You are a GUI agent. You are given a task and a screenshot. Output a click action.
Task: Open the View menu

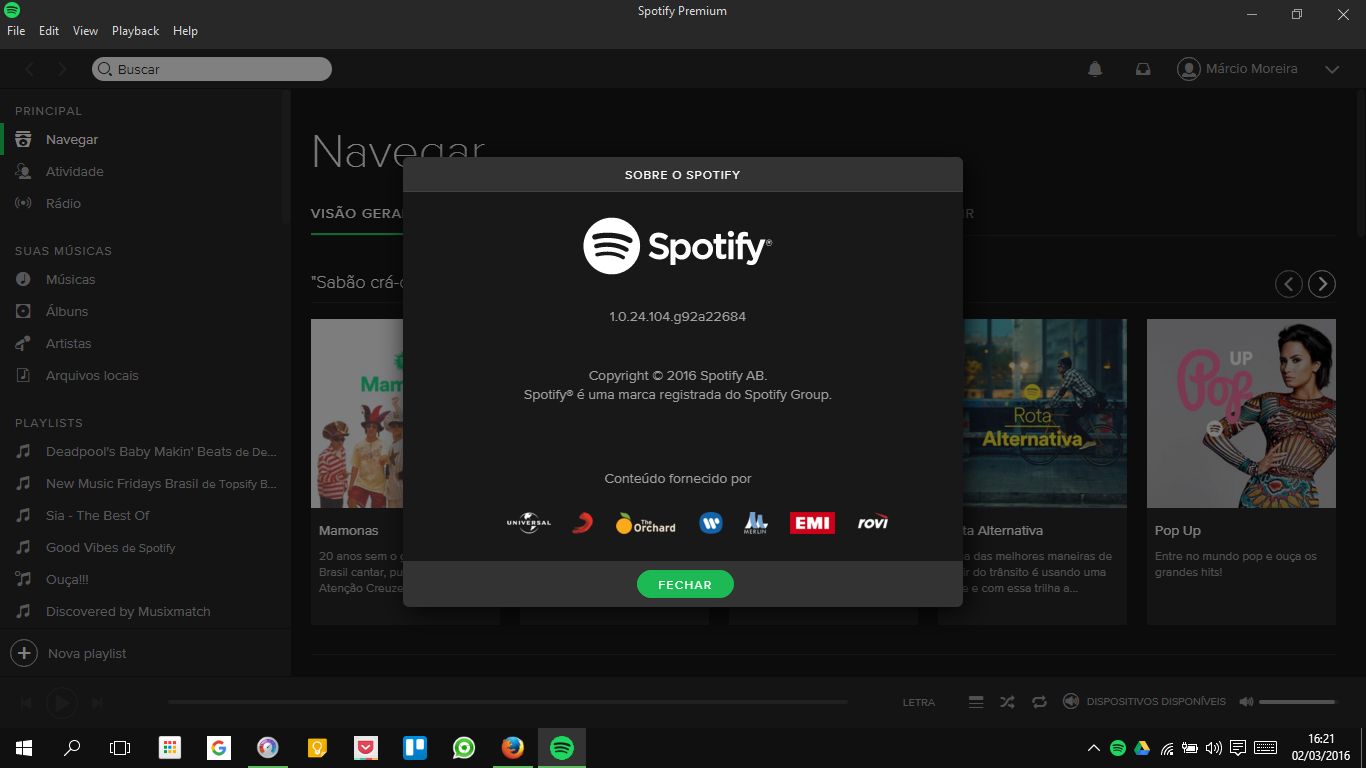[85, 31]
